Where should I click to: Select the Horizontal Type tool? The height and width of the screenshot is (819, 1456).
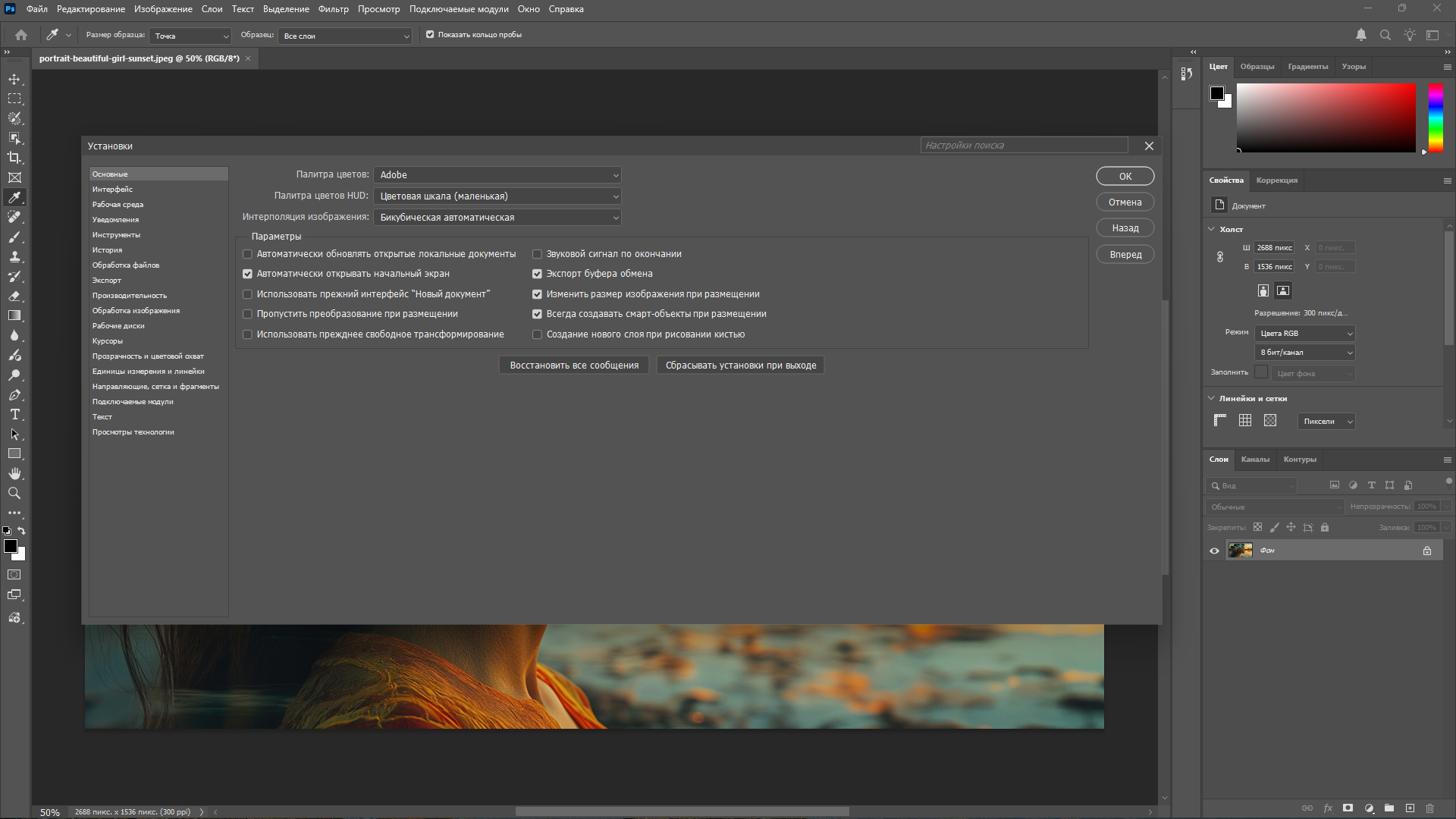tap(14, 414)
